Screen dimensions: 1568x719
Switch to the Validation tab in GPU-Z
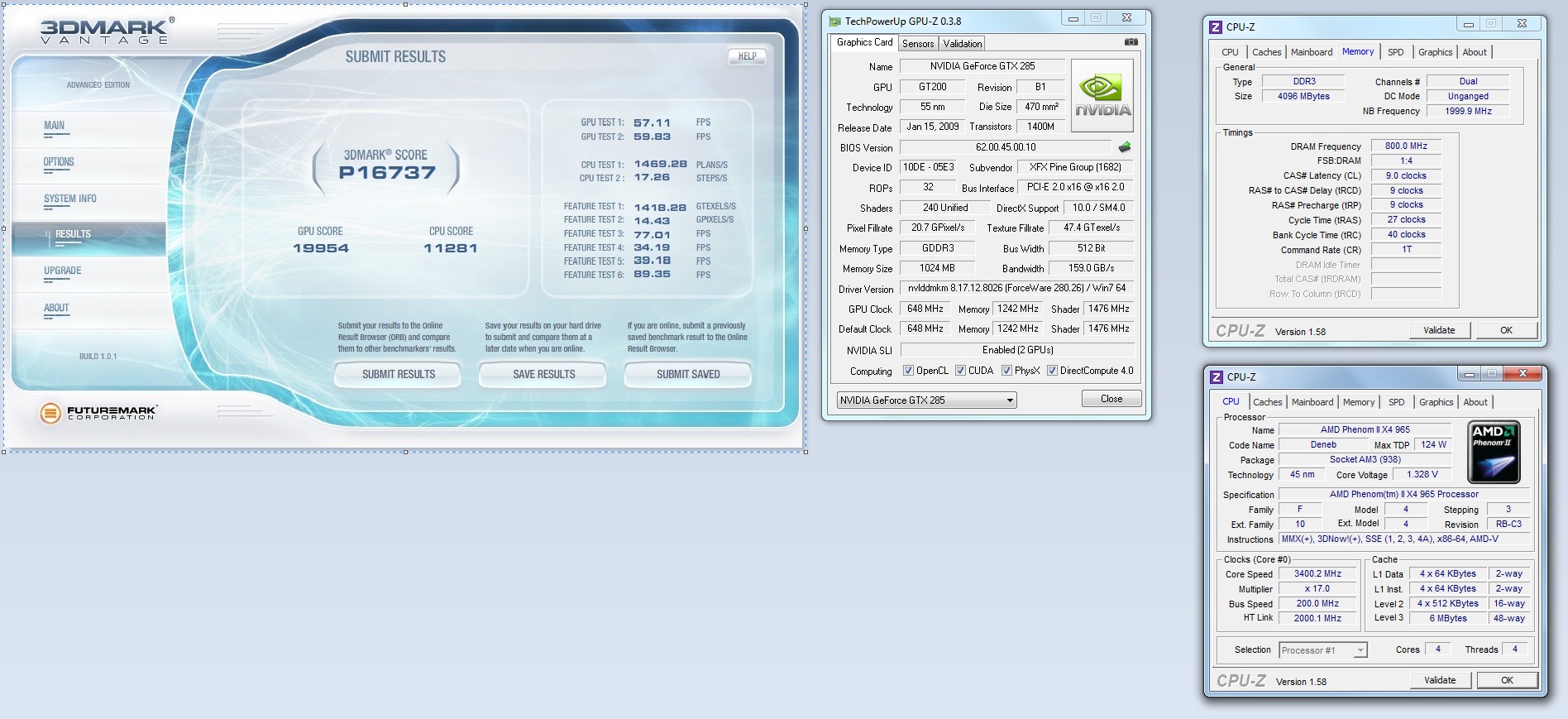pos(963,44)
